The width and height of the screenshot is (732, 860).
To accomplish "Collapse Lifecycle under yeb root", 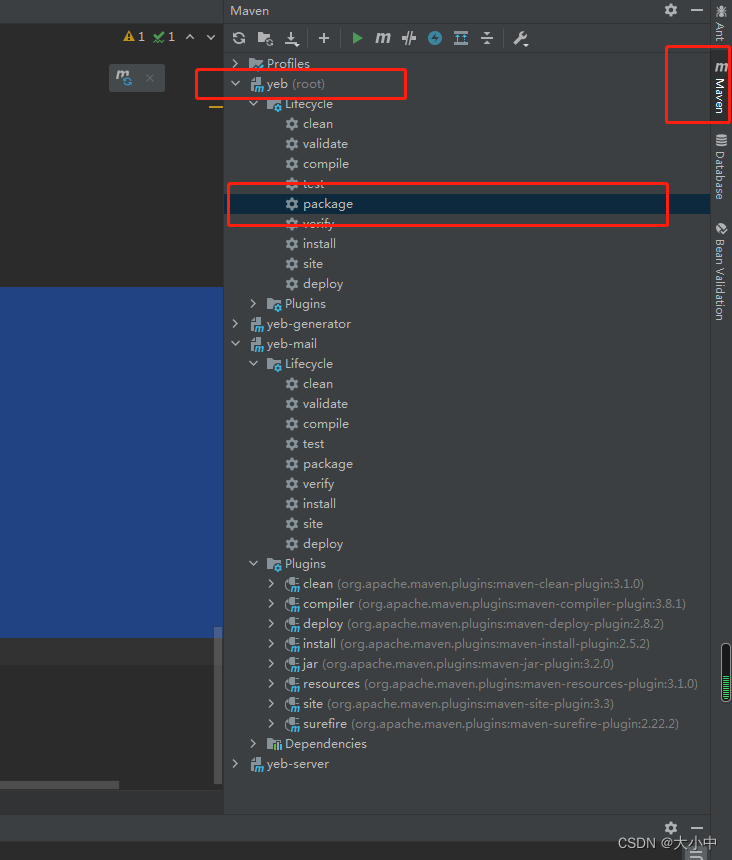I will tap(253, 103).
